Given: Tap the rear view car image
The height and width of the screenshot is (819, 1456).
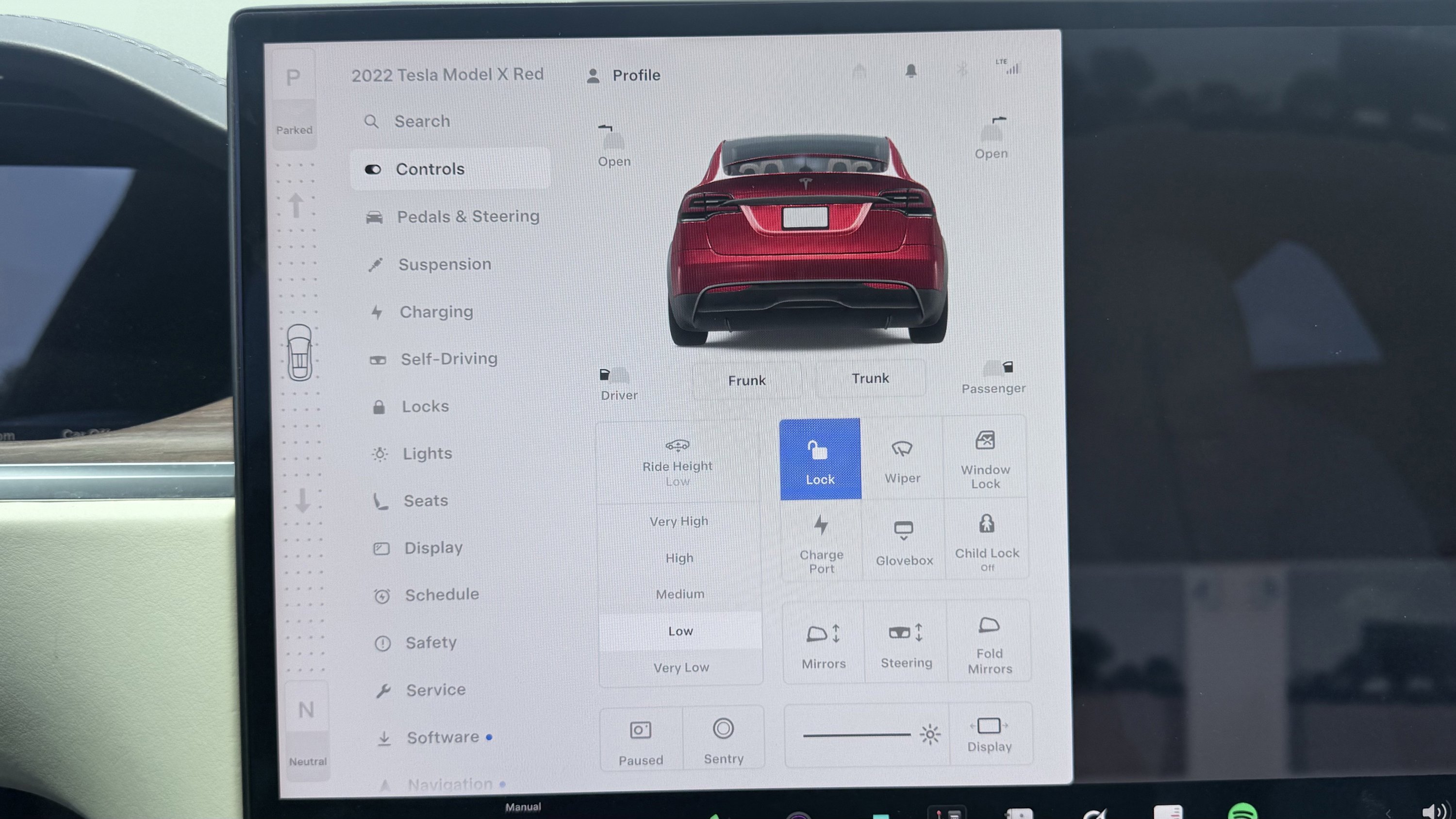Looking at the screenshot, I should click(807, 240).
